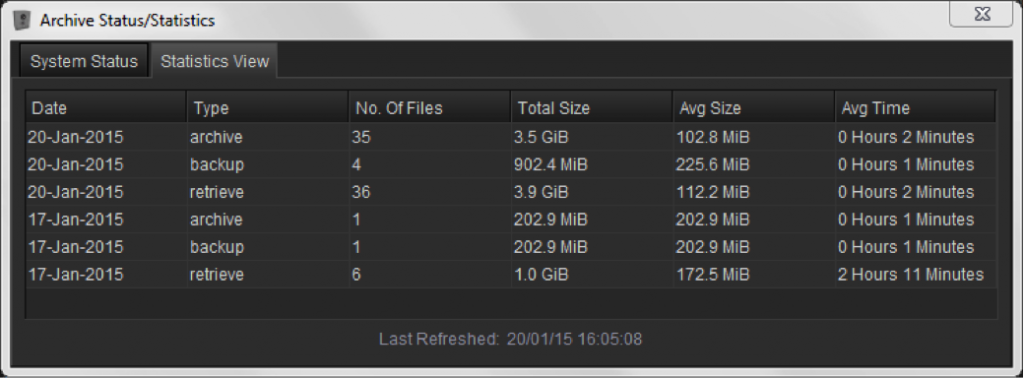Select the 17-Jan-2015 retrieve row
The image size is (1024, 378).
511,274
